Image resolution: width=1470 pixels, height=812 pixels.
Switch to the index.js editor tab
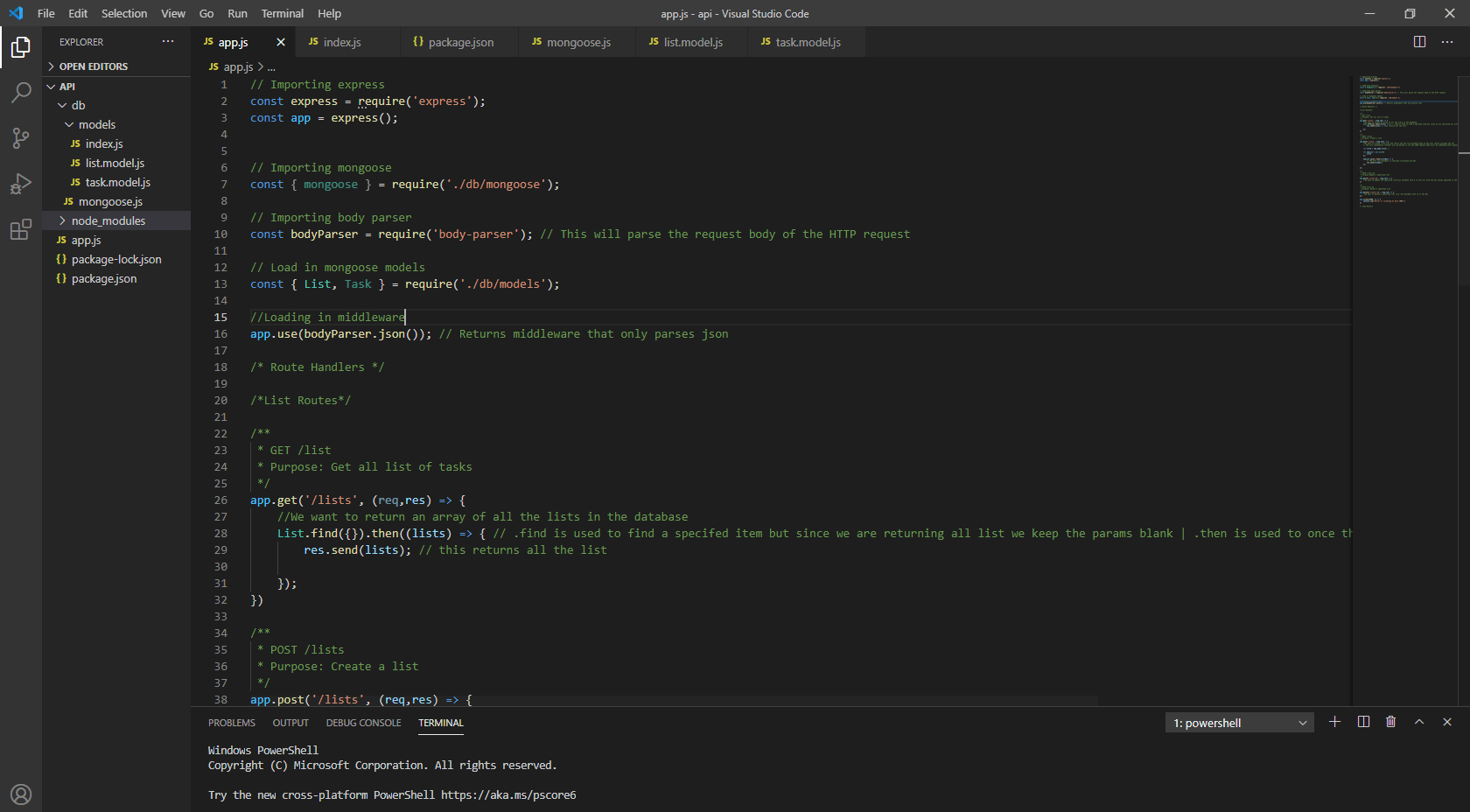(347, 42)
